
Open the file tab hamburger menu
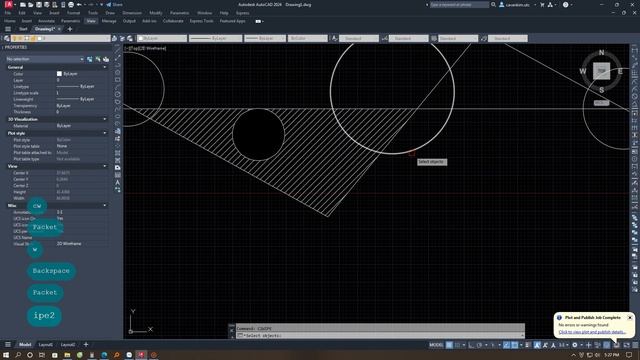8,29
